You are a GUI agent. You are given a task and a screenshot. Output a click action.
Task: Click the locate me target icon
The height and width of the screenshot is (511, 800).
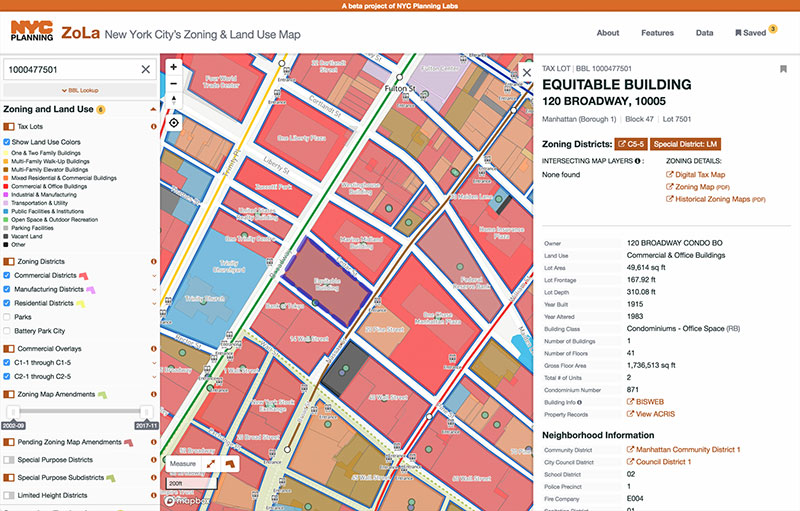[174, 123]
